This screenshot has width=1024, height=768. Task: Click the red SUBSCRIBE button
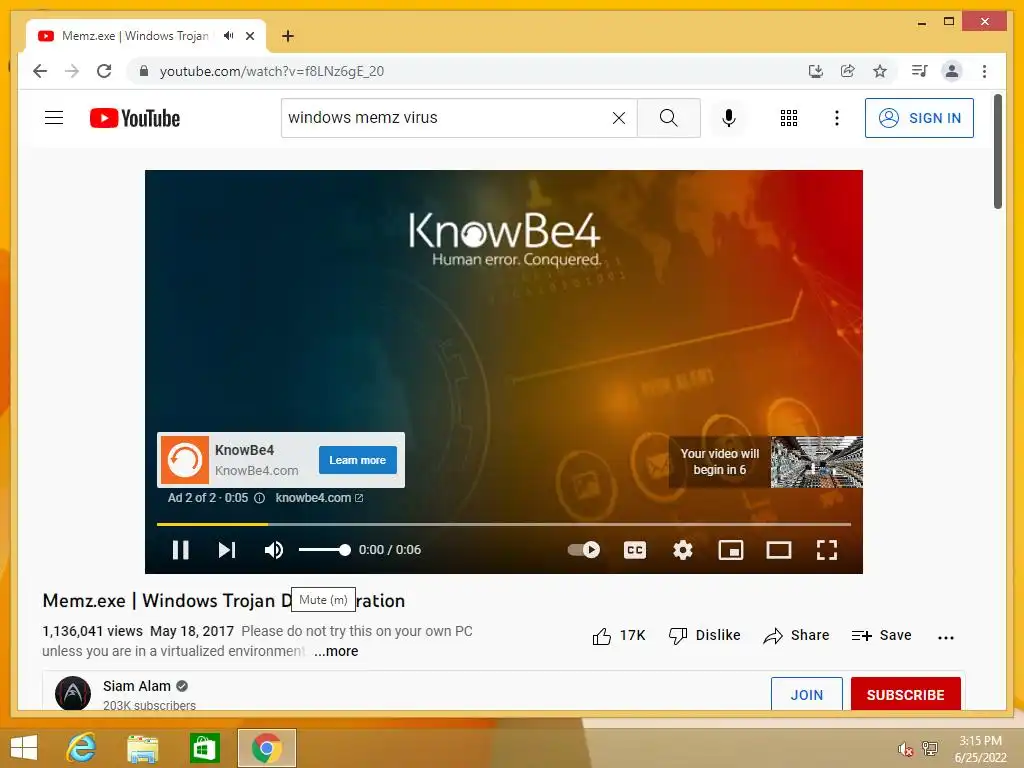[905, 694]
